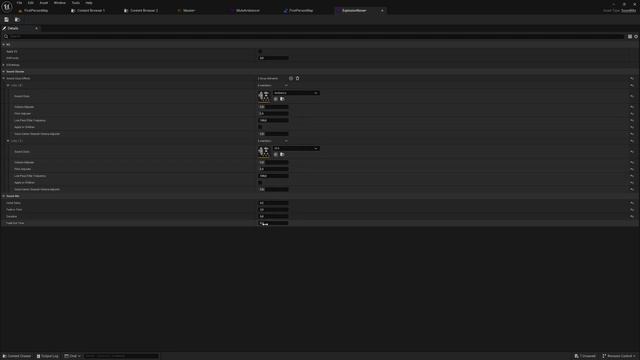Open the Asset menu
Image resolution: width=640 pixels, height=360 pixels.
click(x=44, y=3)
